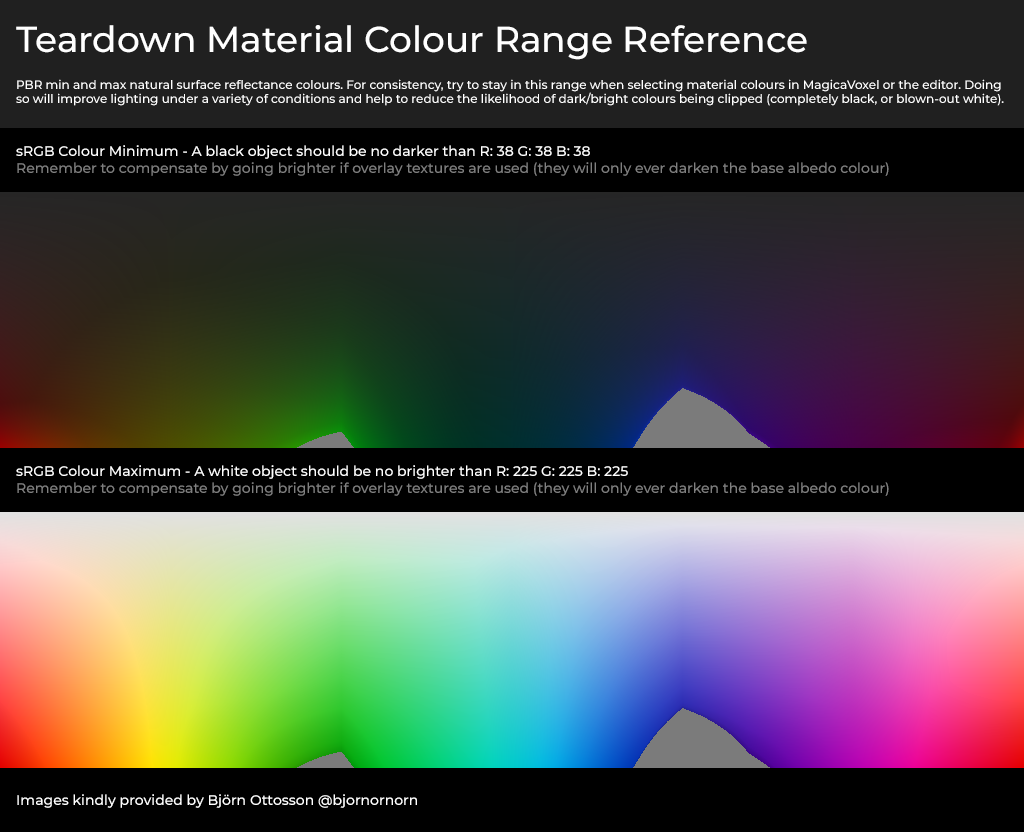Image resolution: width=1024 pixels, height=832 pixels.
Task: Click the Teardown Material Colour Range Reference title
Action: pyautogui.click(x=411, y=40)
